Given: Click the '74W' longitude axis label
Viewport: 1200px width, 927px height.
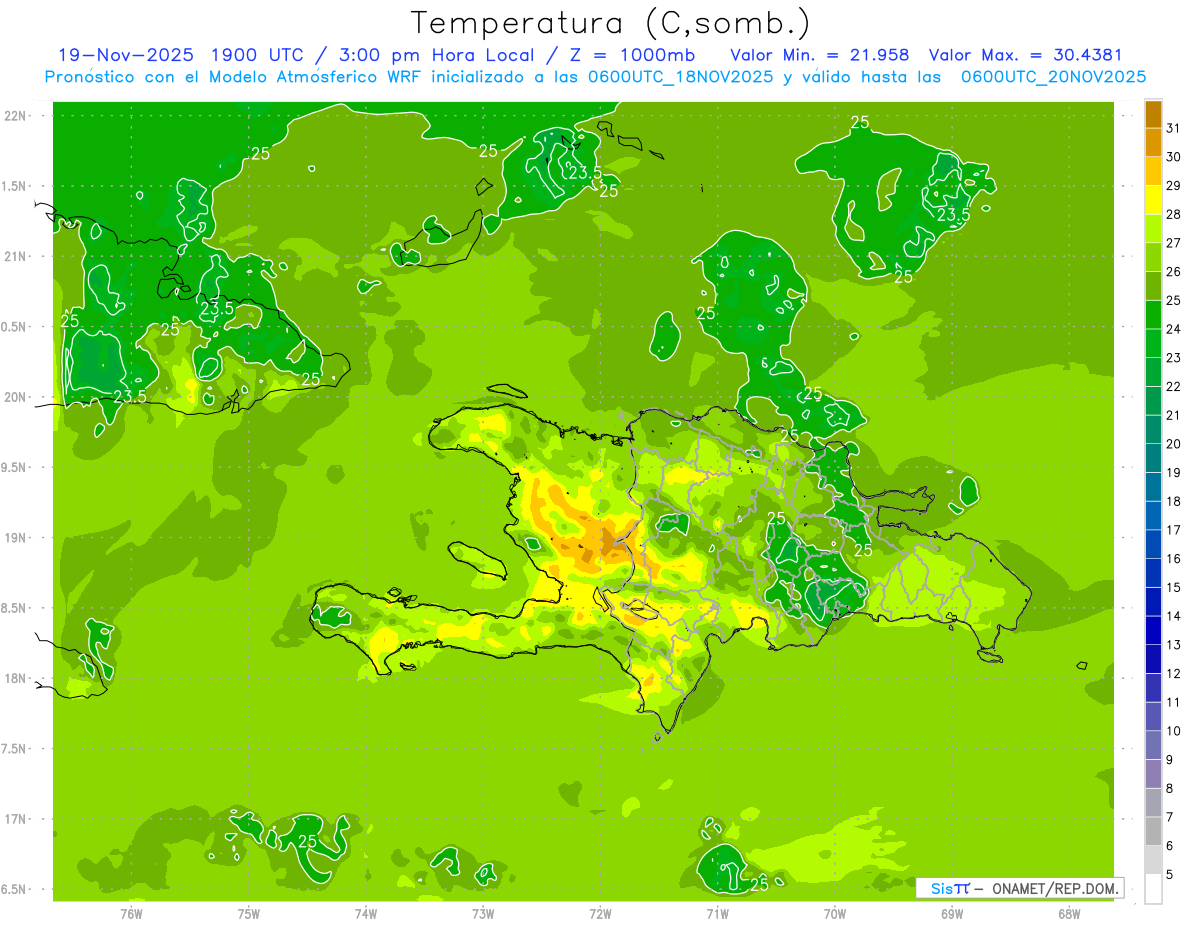Looking at the screenshot, I should pos(366,913).
